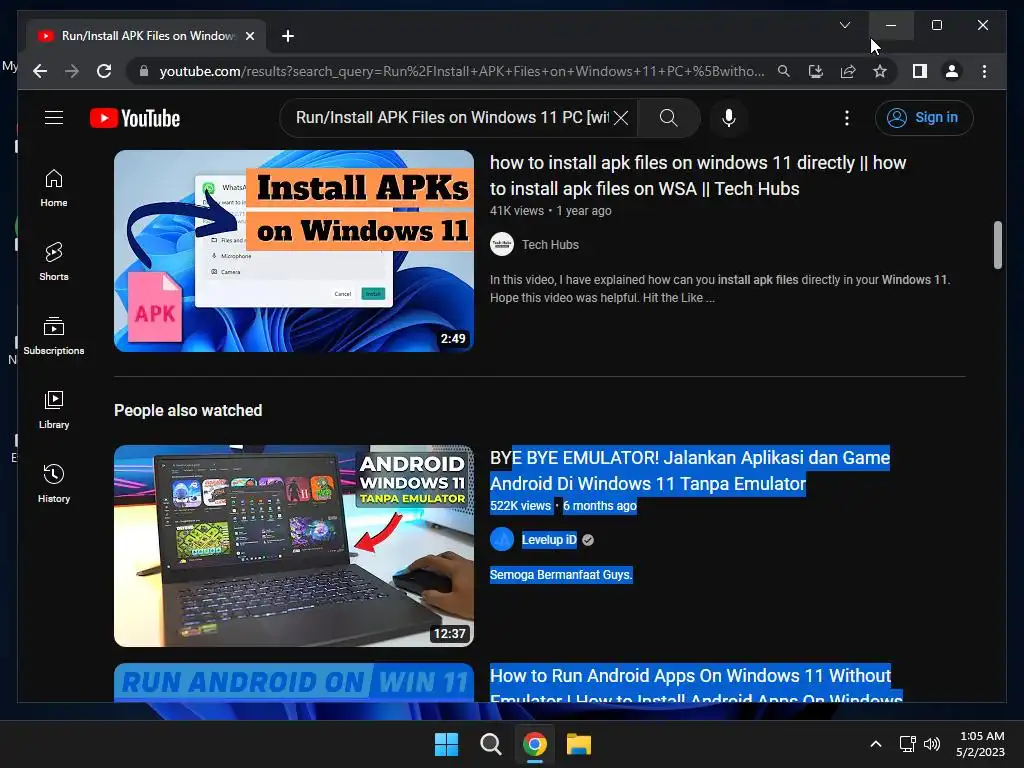Clear the YouTube search box text
1024x768 pixels.
[x=621, y=118]
